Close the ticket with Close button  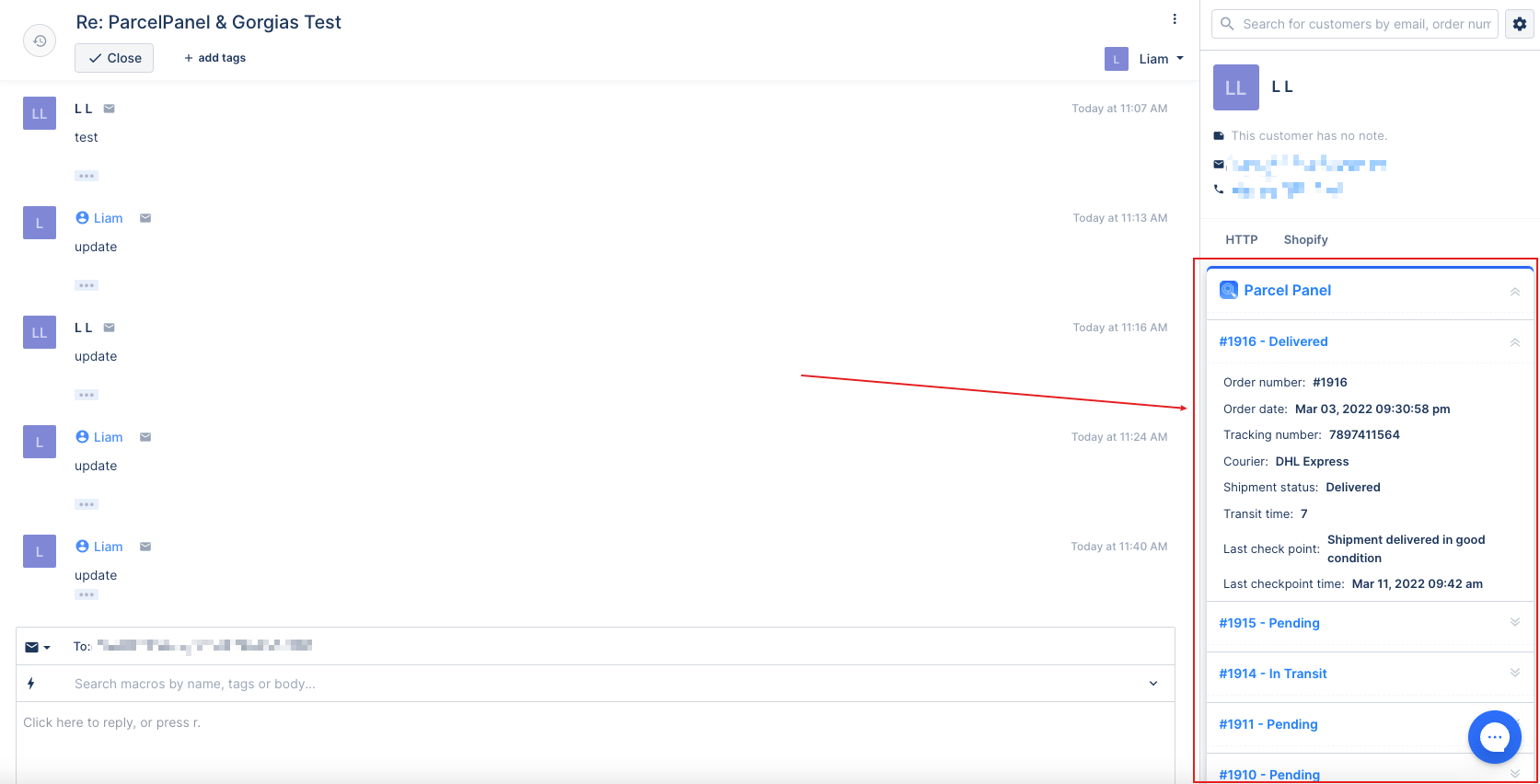(114, 58)
